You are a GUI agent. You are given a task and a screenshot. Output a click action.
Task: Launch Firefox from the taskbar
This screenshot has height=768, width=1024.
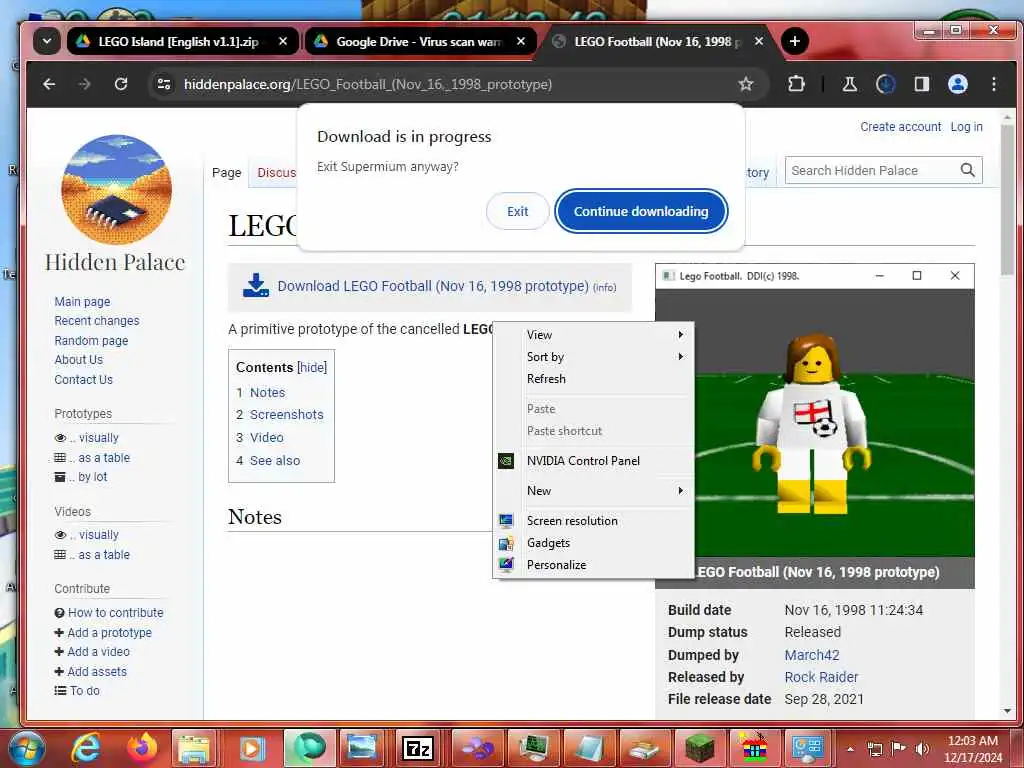point(142,748)
